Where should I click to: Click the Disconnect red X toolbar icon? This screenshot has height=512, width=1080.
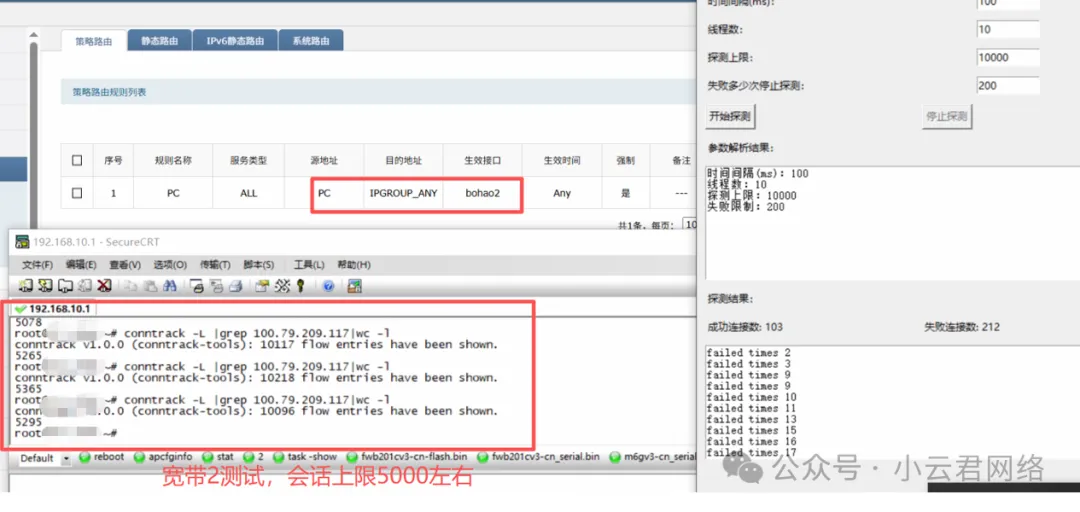(104, 286)
